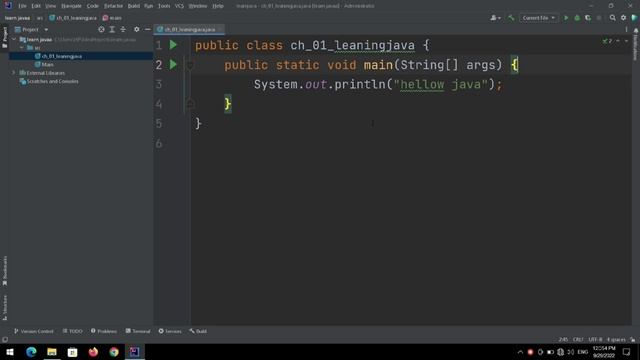Click the breadcrumb ch_01_leaningjava in navigation bar
This screenshot has height=360, width=640.
coord(73,18)
